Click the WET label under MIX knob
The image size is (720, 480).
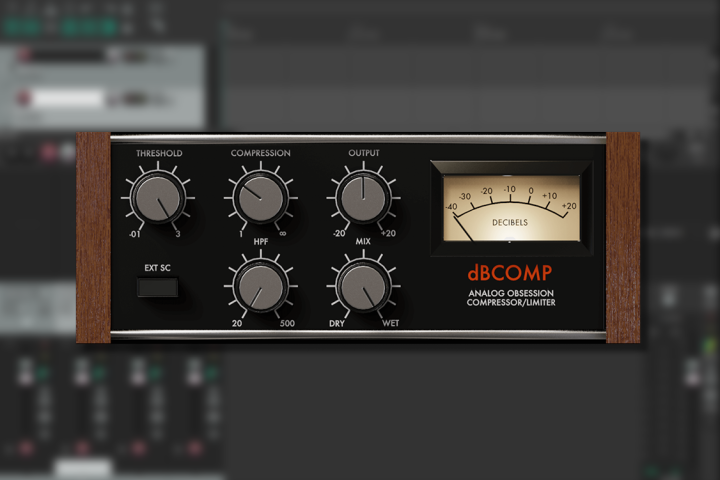click(391, 323)
